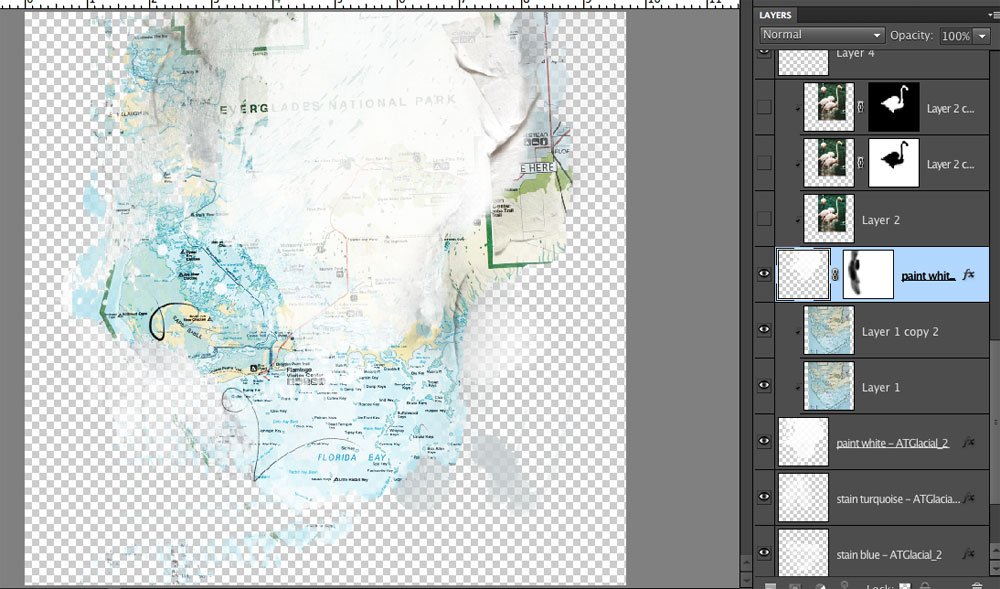Select the stain turquoise layer thumbnail
This screenshot has width=1000, height=589.
click(x=804, y=498)
